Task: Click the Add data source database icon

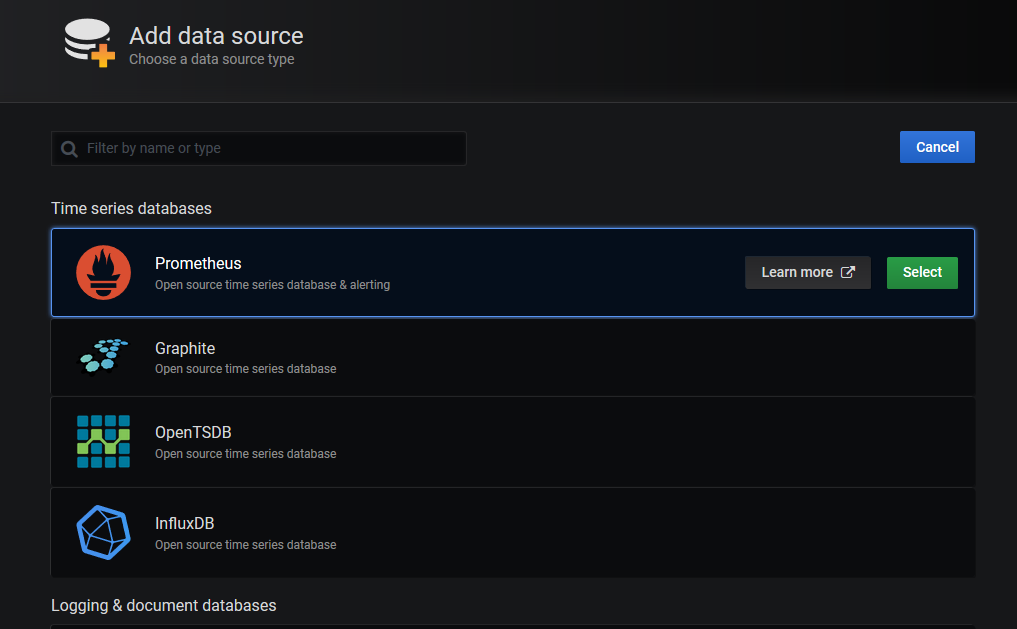Action: [90, 43]
